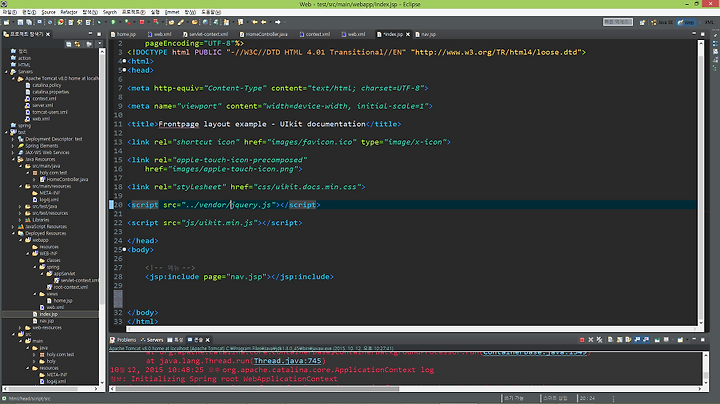Click the Forward navigation arrow in toolbar
720x404 pixels.
point(277,22)
